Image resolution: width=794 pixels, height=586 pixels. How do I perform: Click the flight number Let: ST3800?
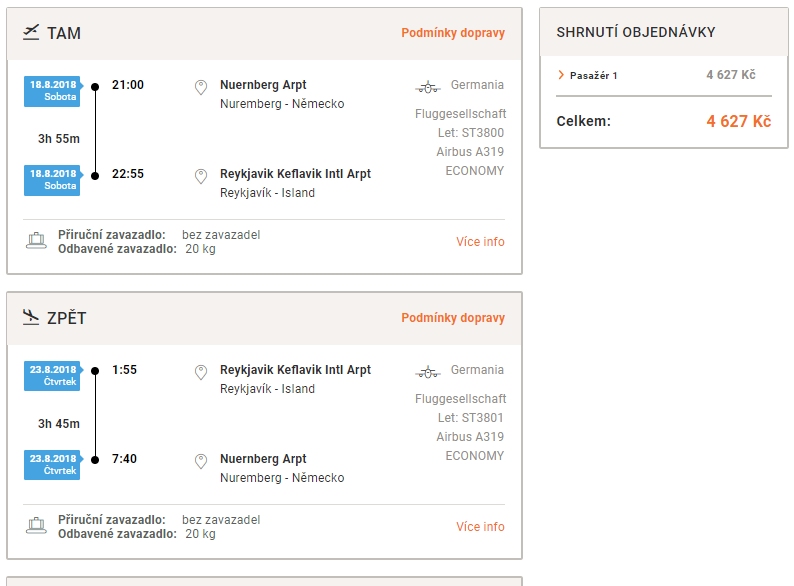471,133
